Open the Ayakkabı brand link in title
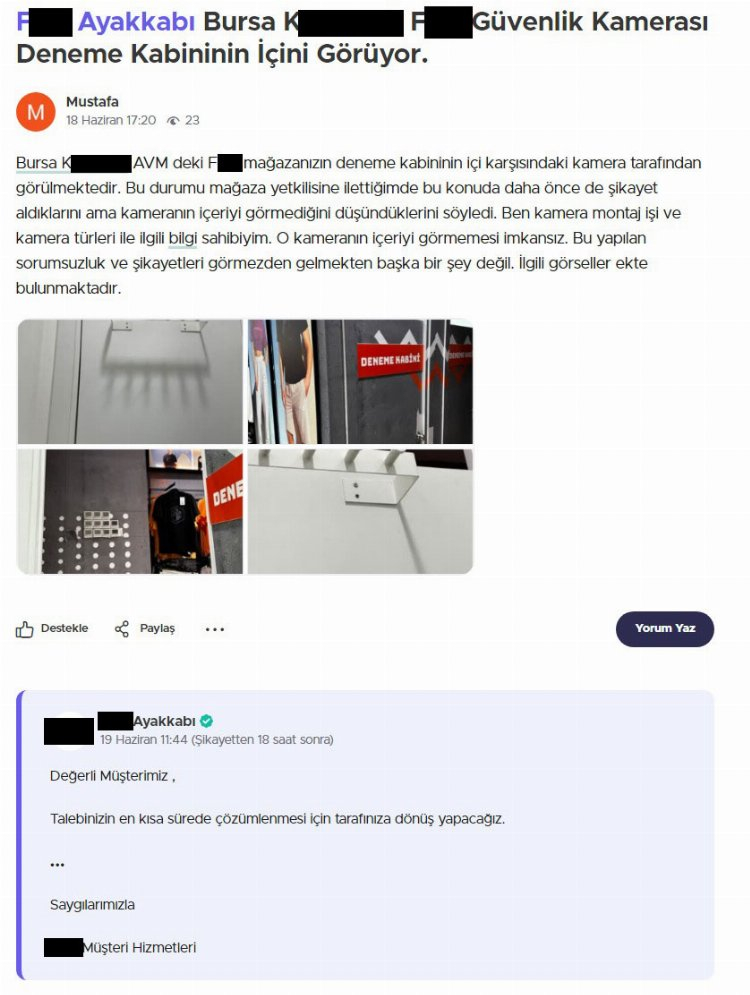The width and height of the screenshot is (750, 995). pos(136,22)
